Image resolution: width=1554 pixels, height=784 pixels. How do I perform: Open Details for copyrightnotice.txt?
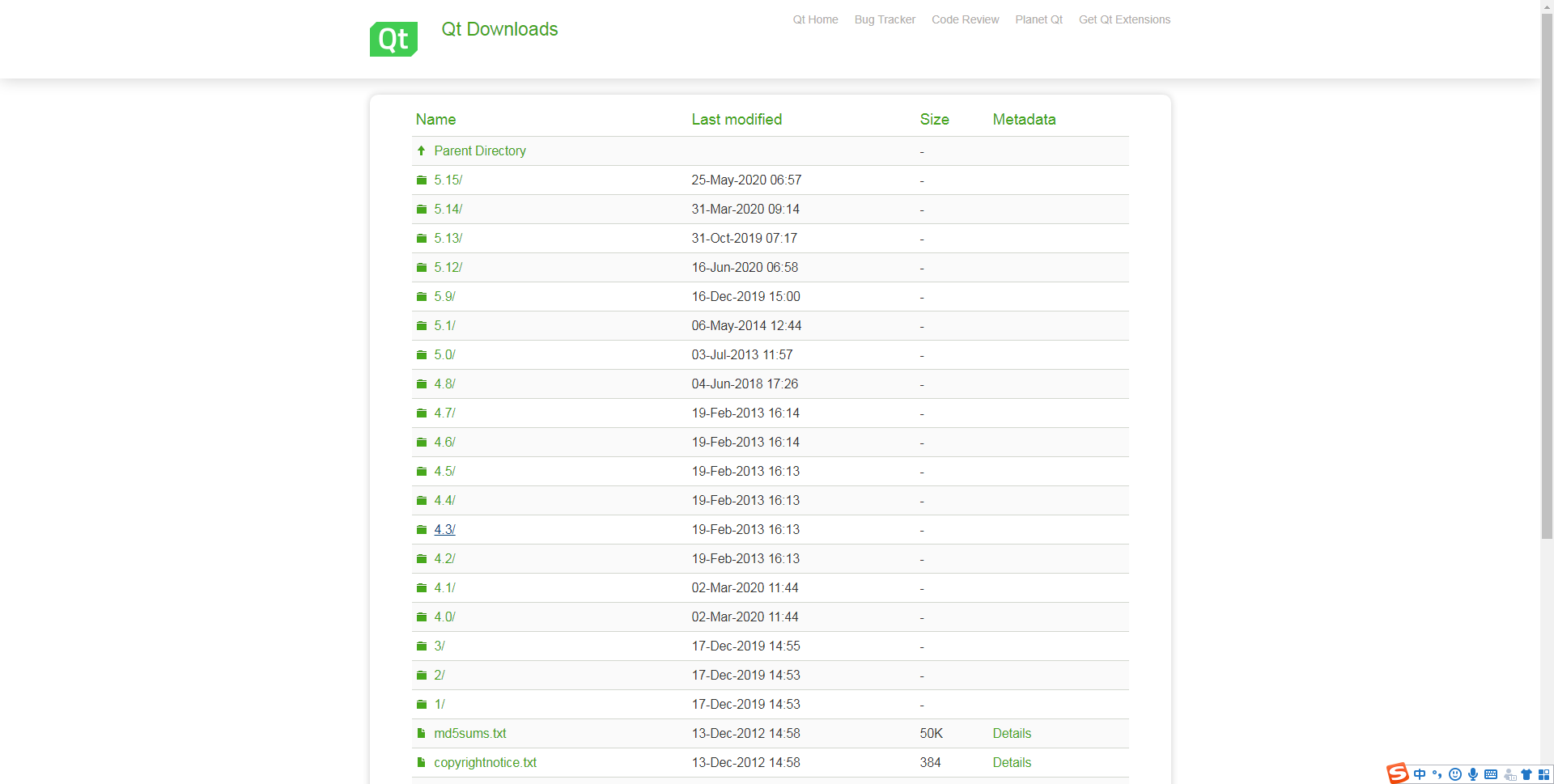click(x=1012, y=762)
